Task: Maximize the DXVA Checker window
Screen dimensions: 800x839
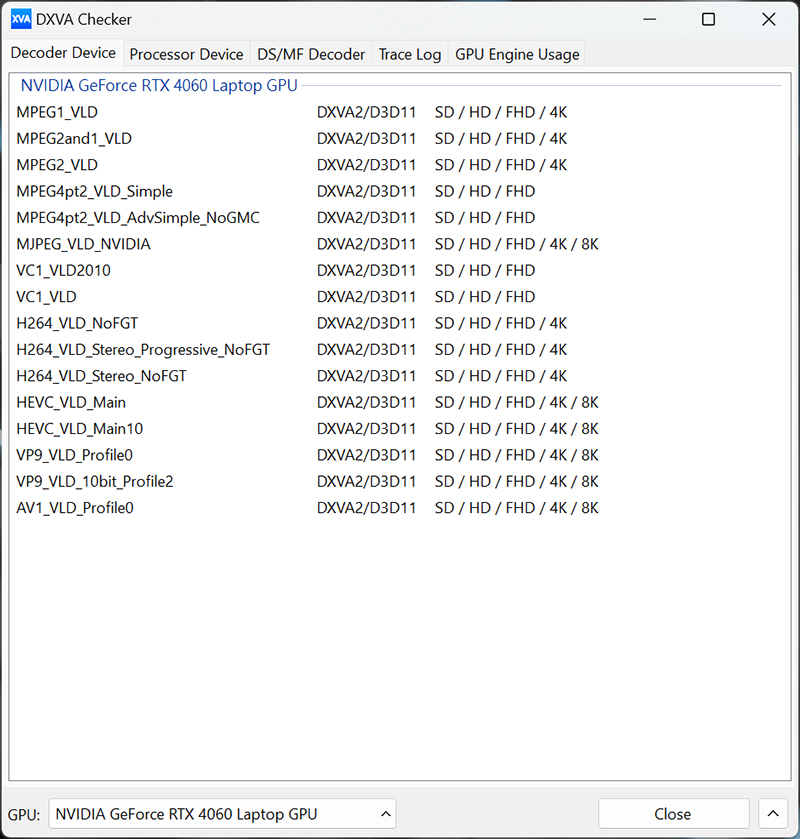Action: click(708, 19)
